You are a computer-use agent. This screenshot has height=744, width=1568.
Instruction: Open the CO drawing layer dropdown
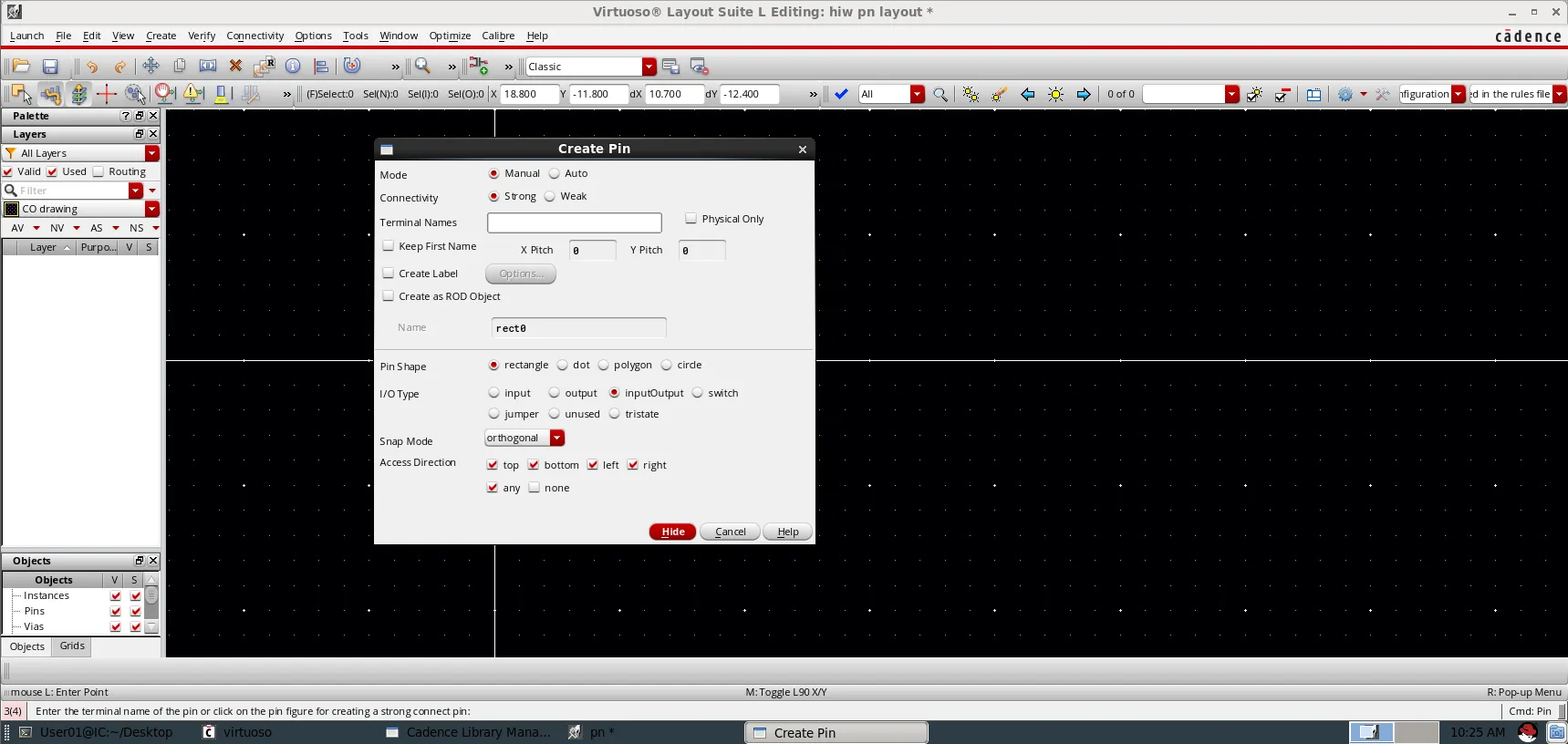(x=151, y=209)
